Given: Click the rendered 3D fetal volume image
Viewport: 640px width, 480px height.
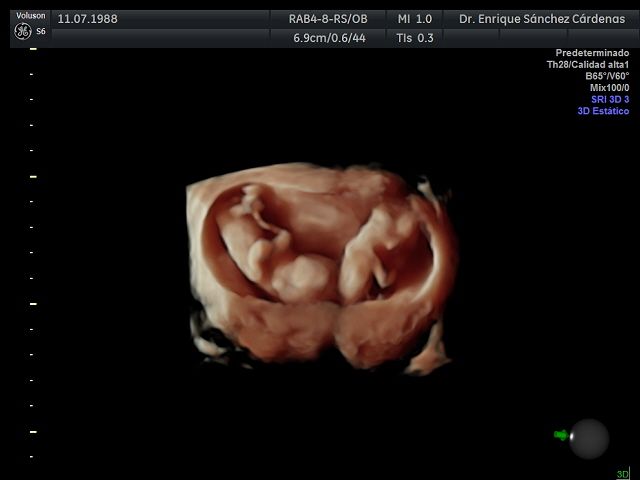Looking at the screenshot, I should click(322, 268).
